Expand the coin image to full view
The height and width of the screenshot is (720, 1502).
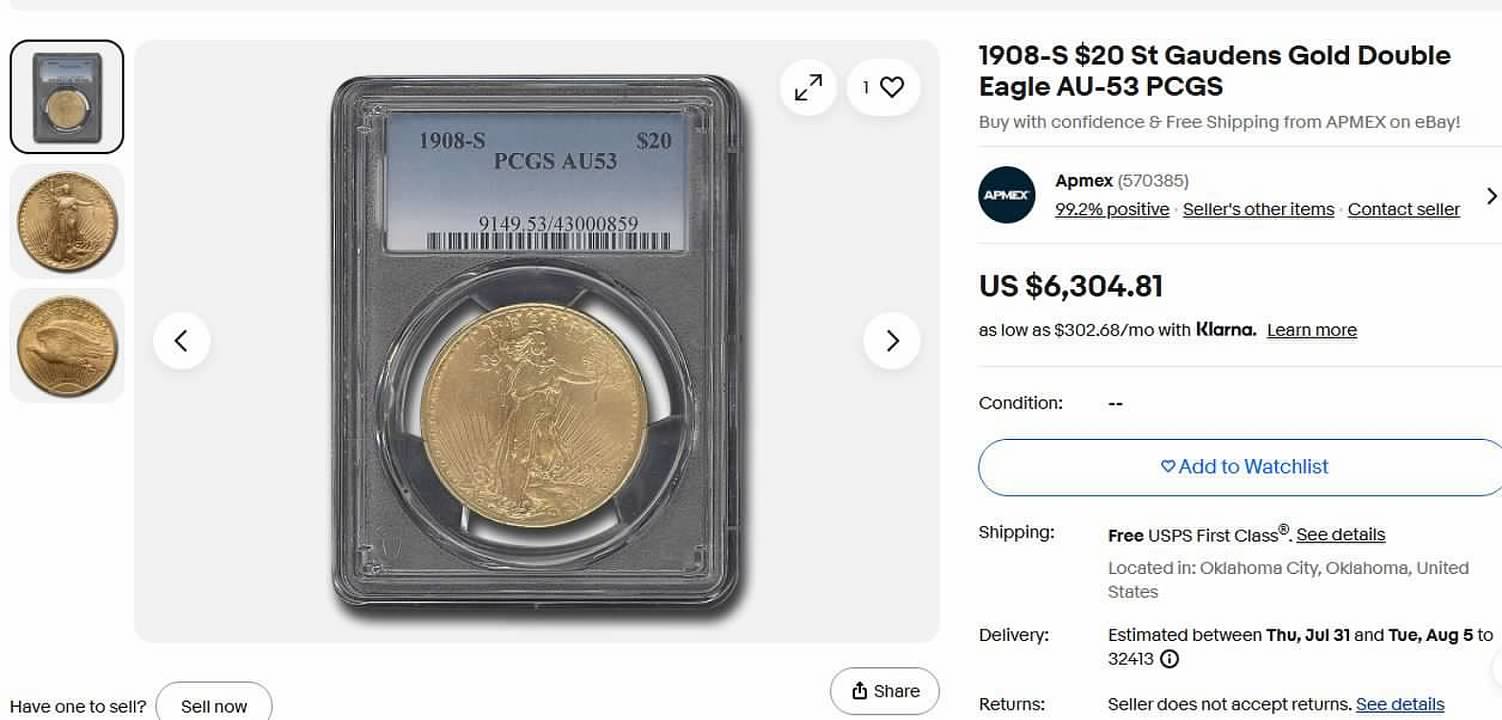coord(808,88)
